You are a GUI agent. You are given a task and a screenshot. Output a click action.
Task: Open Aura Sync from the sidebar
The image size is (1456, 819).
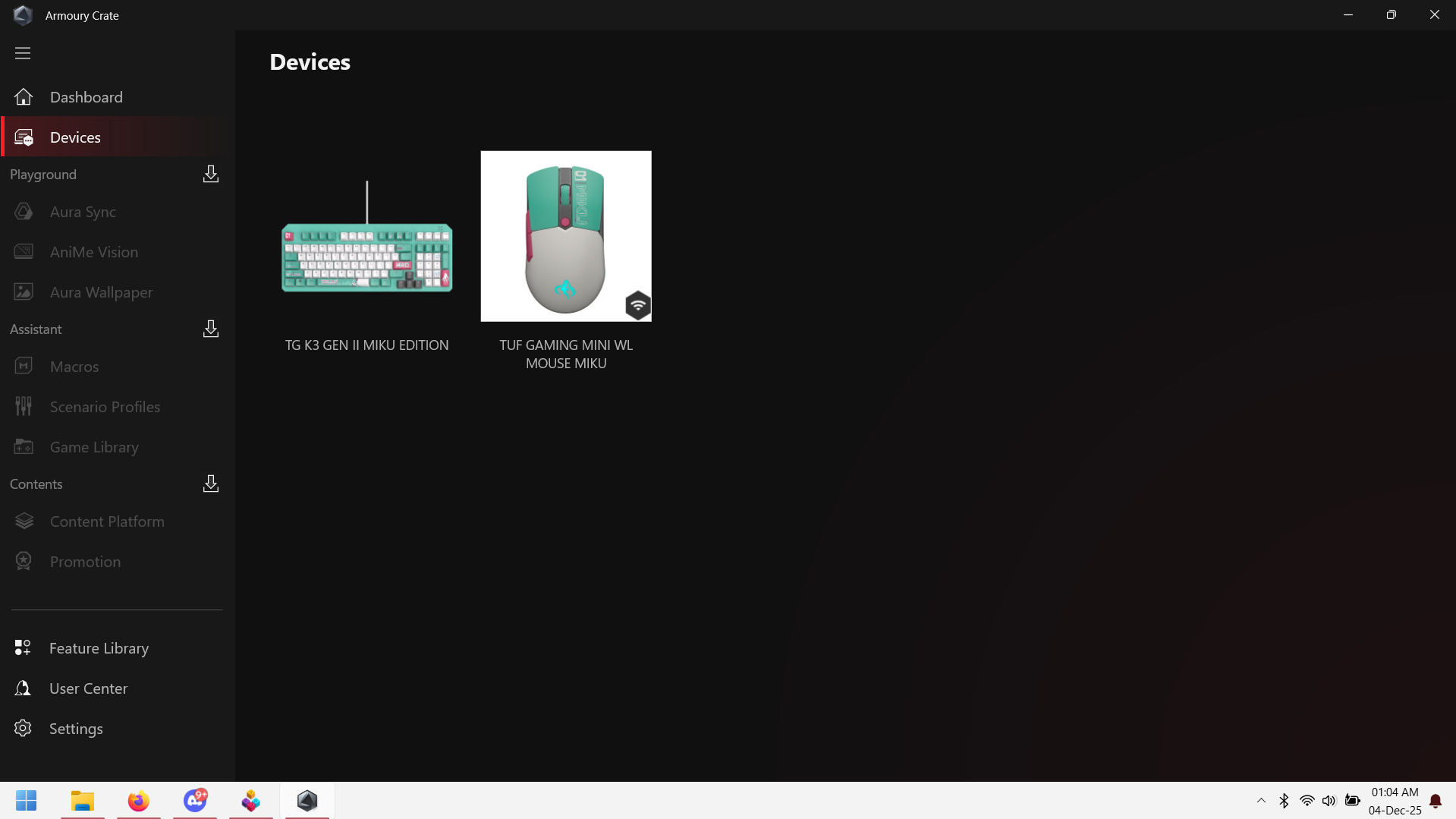[83, 212]
